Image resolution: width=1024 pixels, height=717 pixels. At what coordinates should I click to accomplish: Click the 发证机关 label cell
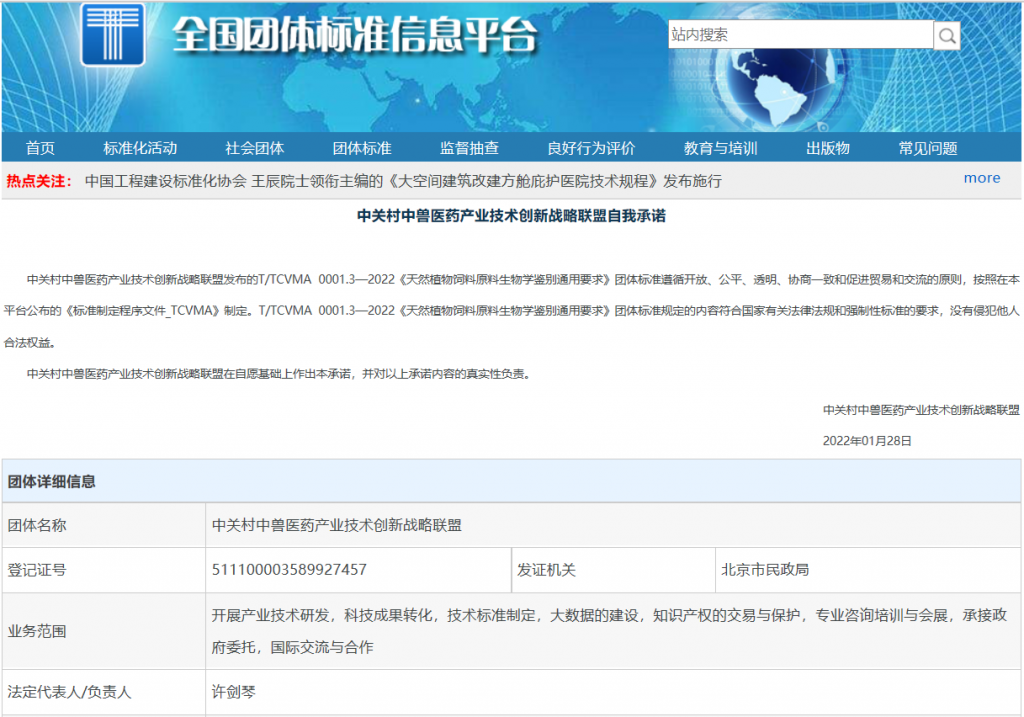tap(613, 570)
